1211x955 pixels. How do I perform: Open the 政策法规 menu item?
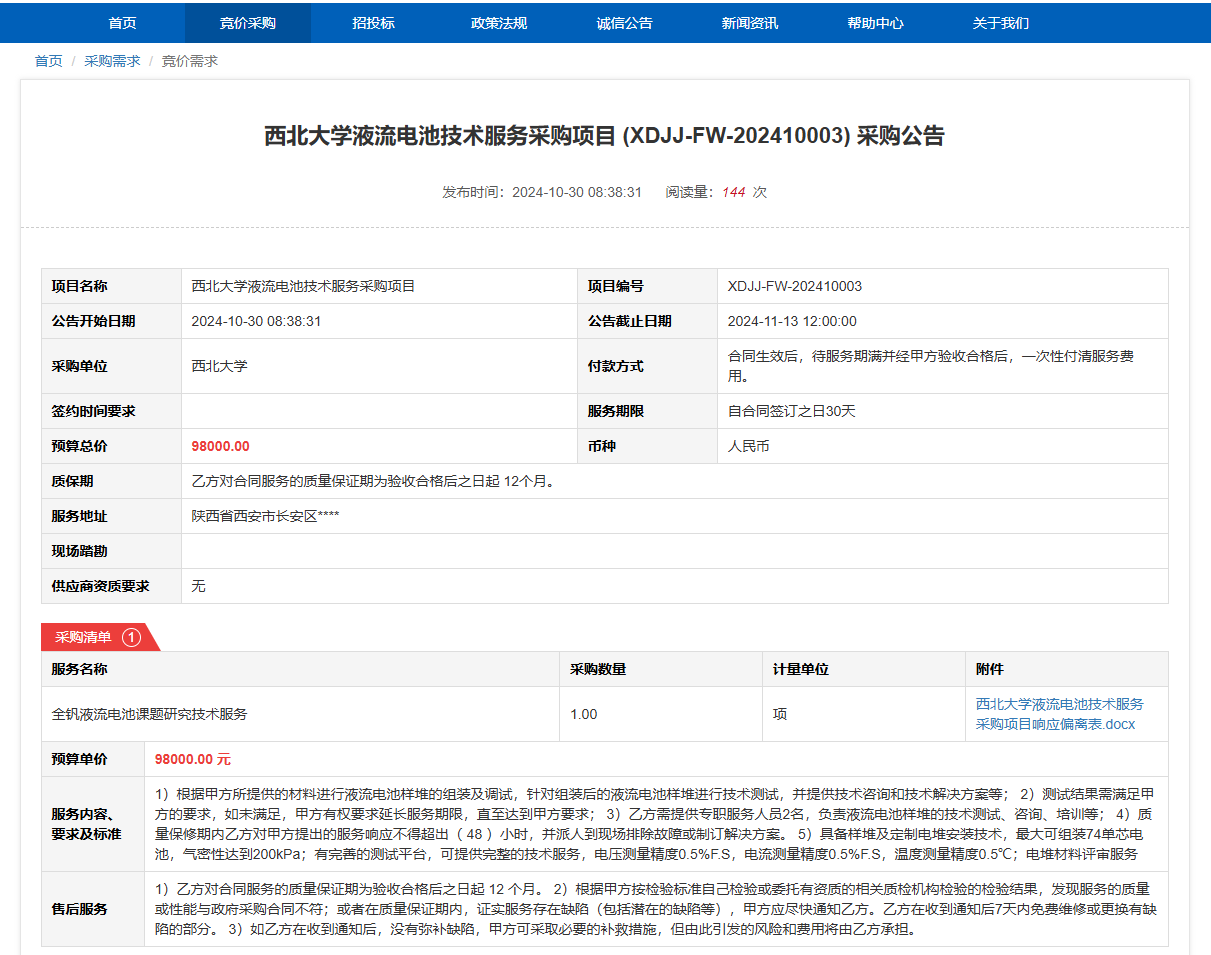point(498,23)
